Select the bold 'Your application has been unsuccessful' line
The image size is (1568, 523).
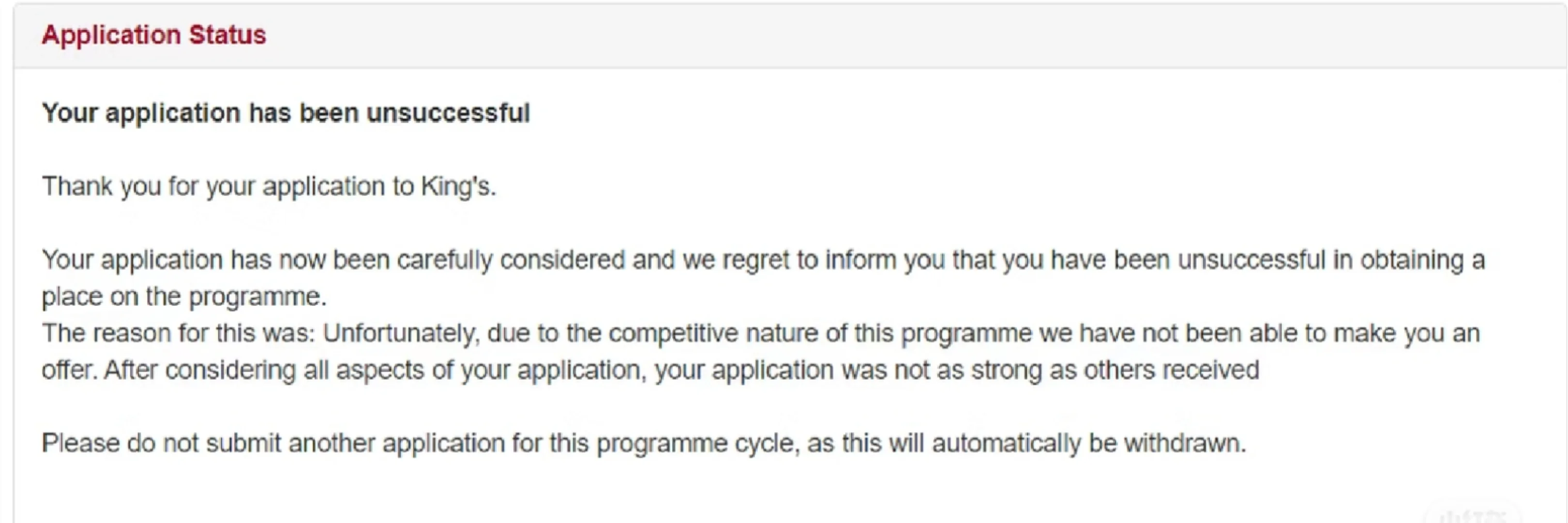pos(286,113)
